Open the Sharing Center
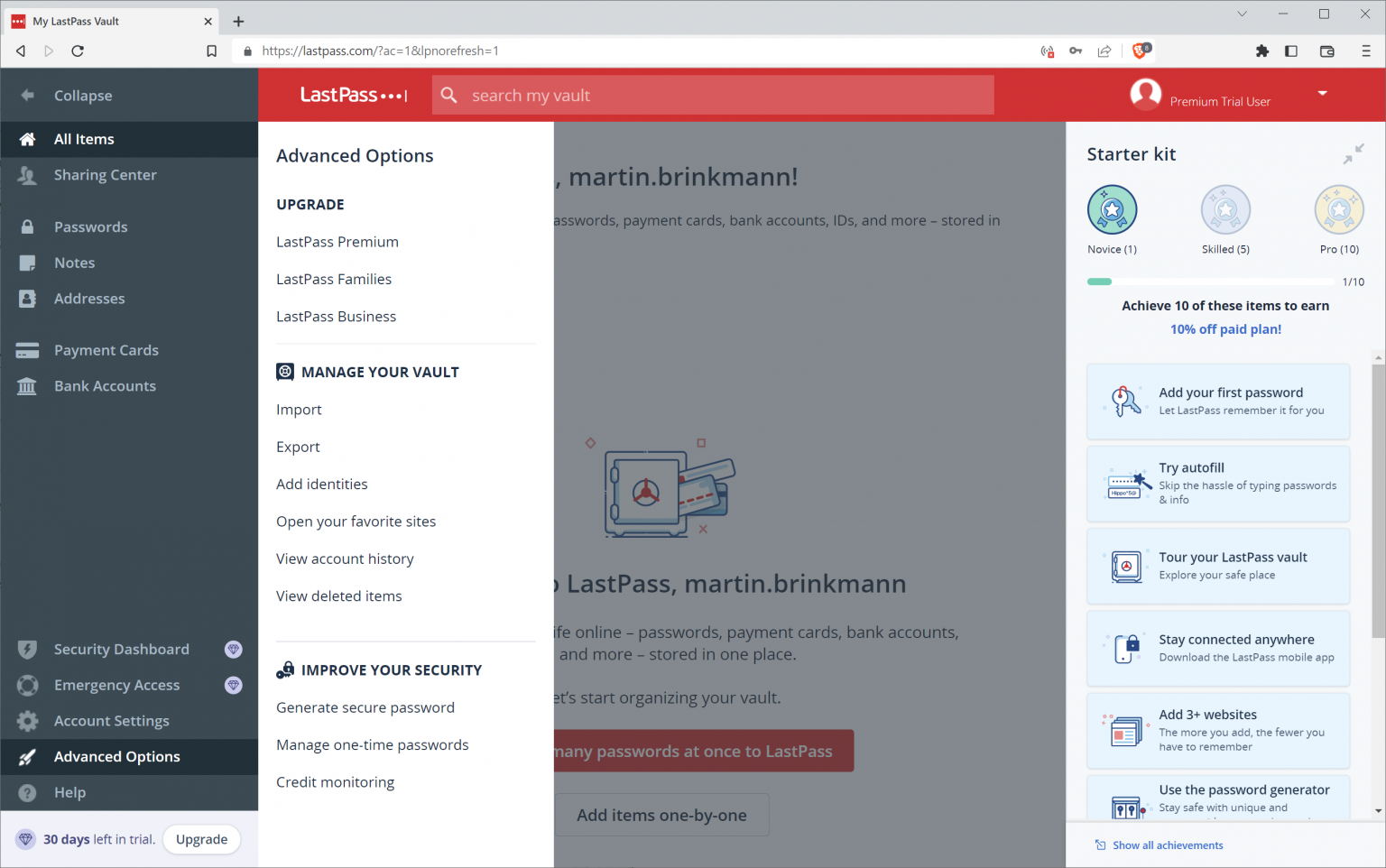 (105, 174)
